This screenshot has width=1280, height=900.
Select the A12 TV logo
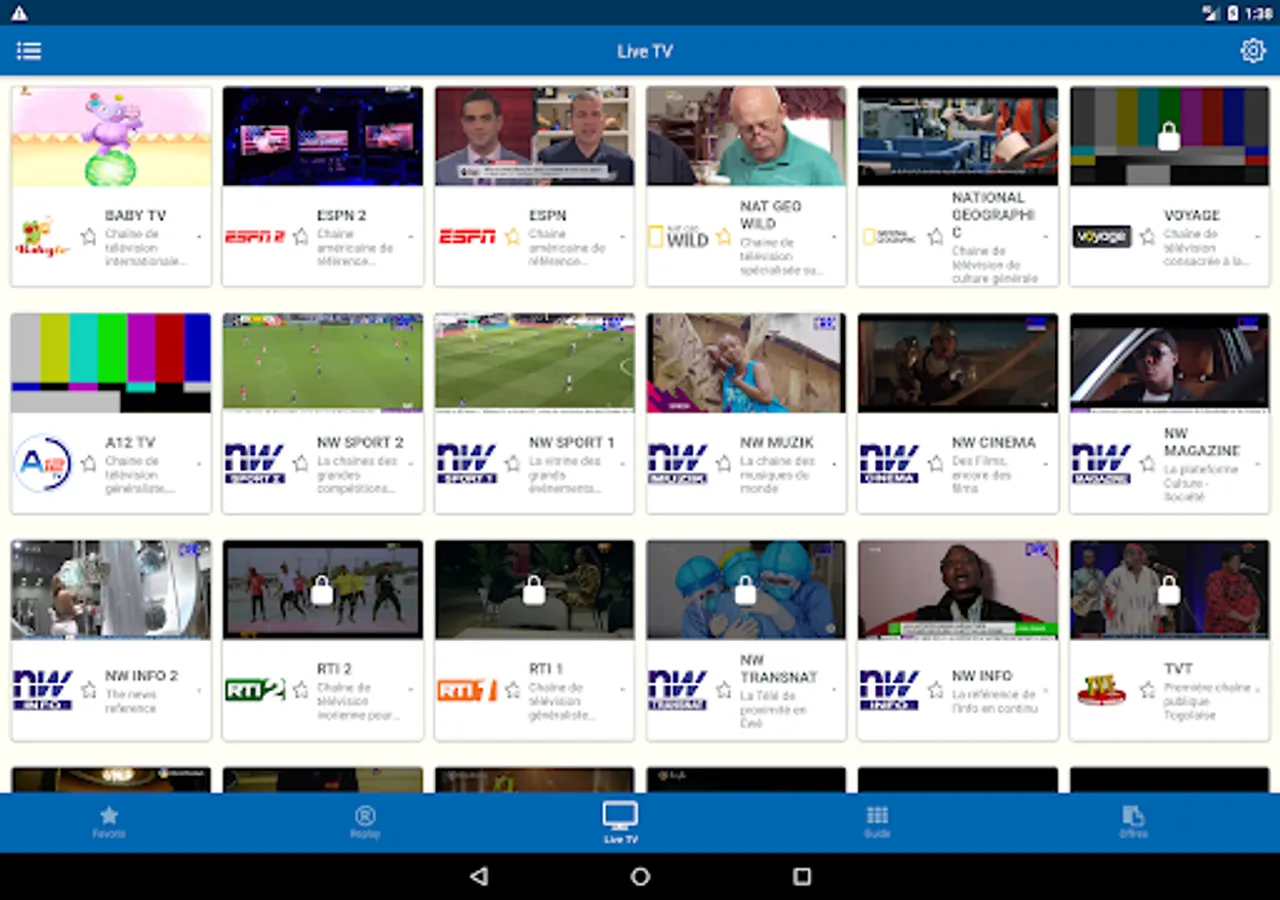43,463
